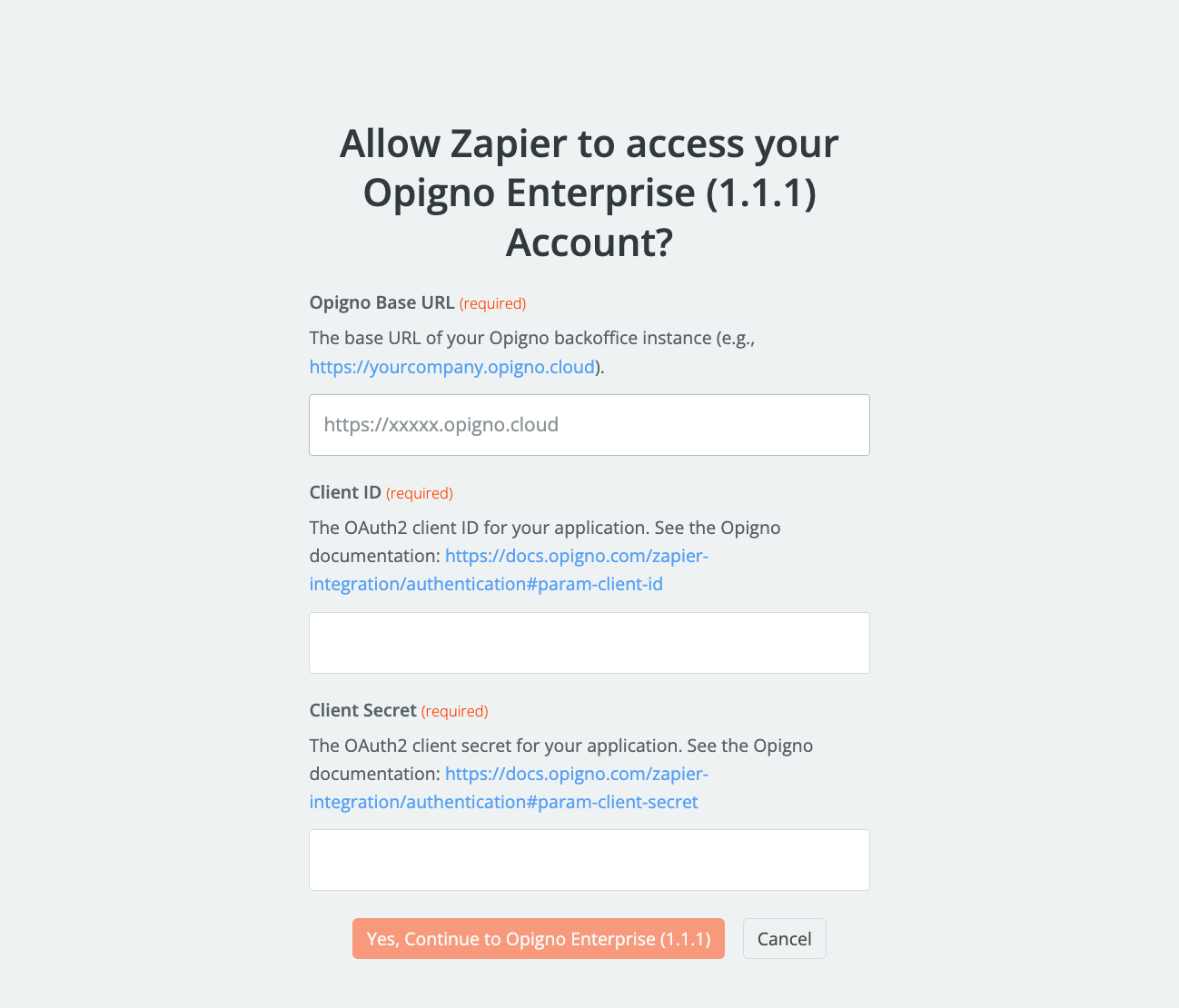Viewport: 1179px width, 1008px height.
Task: Click the base URL description text
Action: (x=531, y=337)
